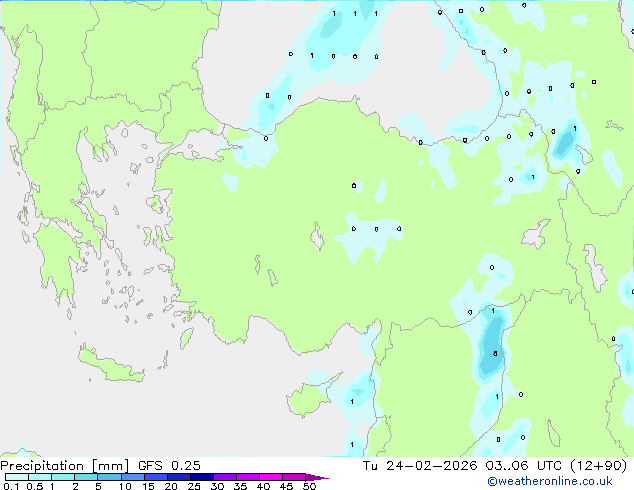Click the '50' legend scale label
The width and height of the screenshot is (634, 490).
(309, 486)
